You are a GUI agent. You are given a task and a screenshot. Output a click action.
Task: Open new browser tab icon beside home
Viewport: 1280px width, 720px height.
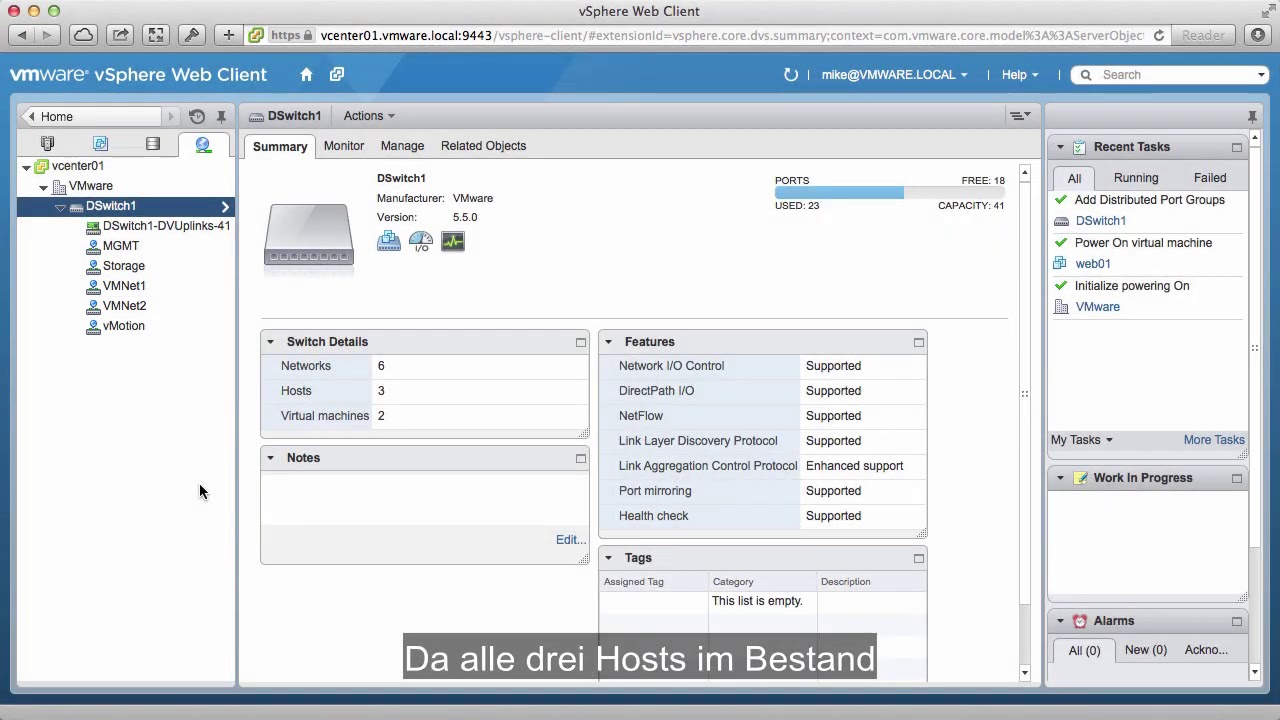pyautogui.click(x=337, y=75)
